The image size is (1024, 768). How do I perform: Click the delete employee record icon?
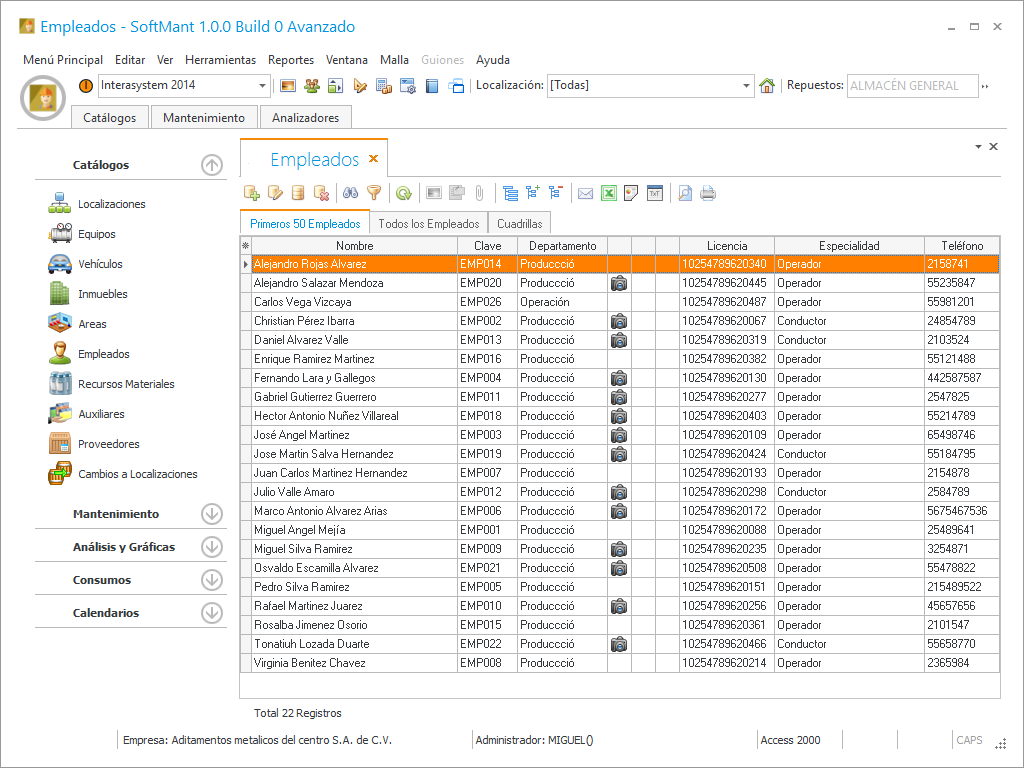pos(322,194)
